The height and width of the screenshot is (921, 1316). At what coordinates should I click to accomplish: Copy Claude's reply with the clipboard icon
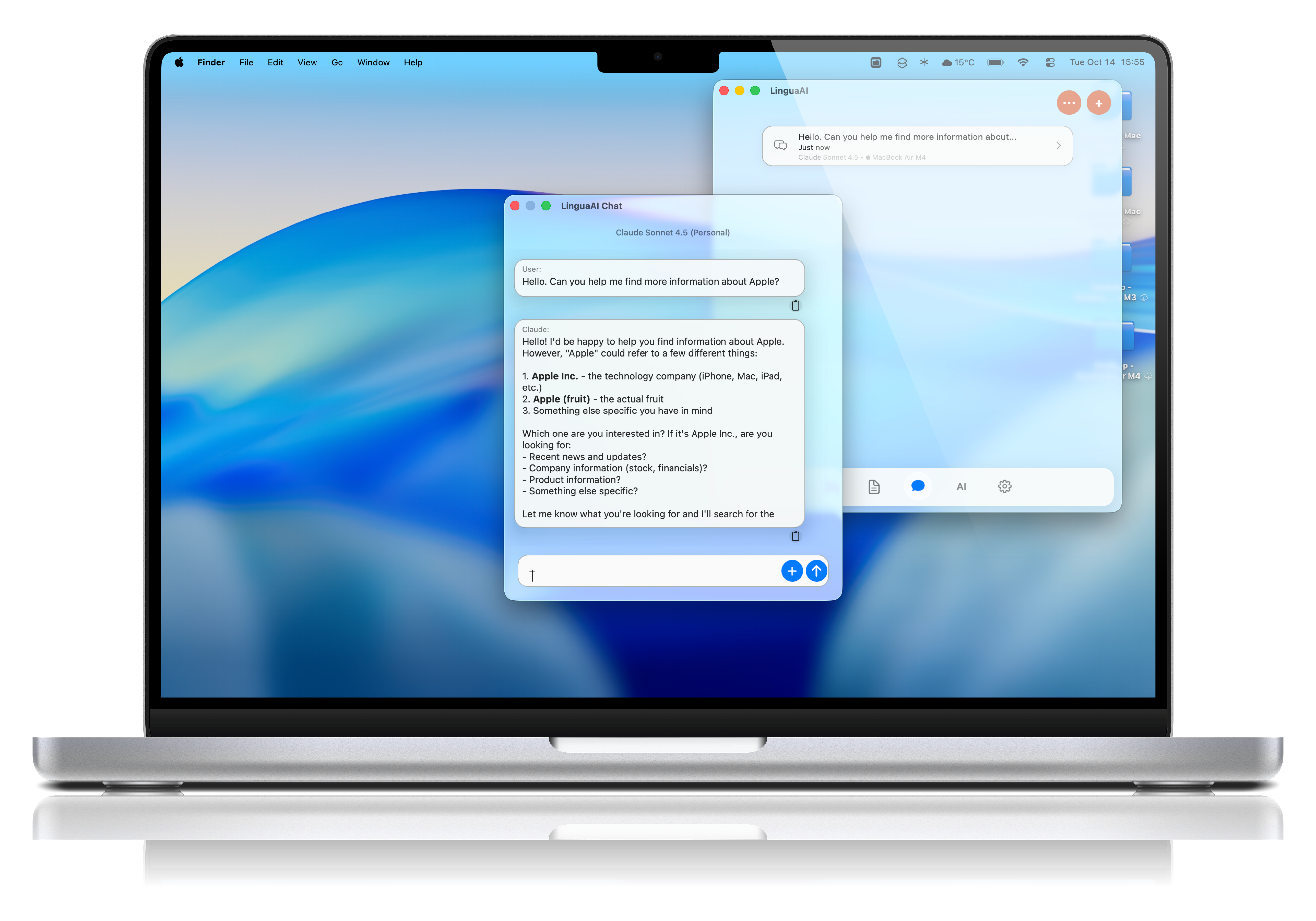point(795,536)
